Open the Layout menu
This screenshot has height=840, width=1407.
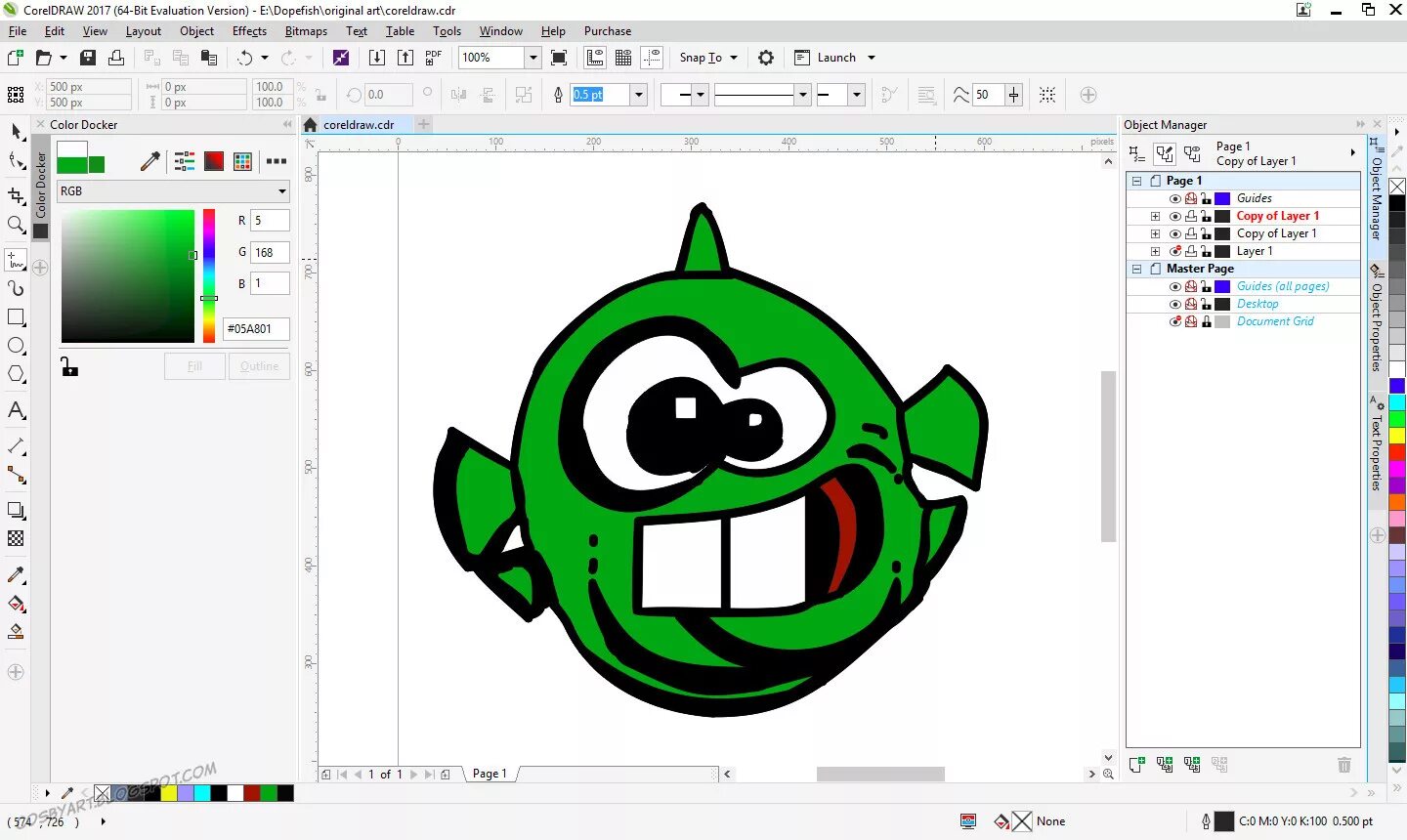tap(143, 31)
